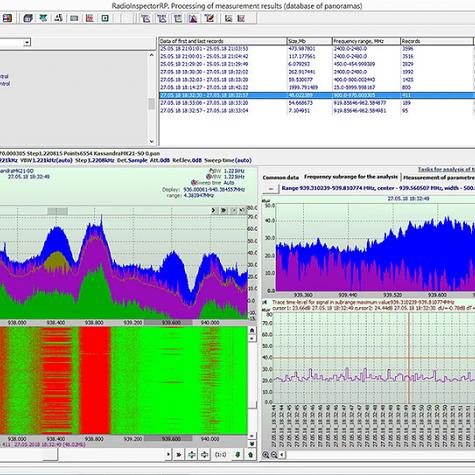Click the small arrow dropdown below waterfall
The image size is (475, 475).
coord(168,454)
